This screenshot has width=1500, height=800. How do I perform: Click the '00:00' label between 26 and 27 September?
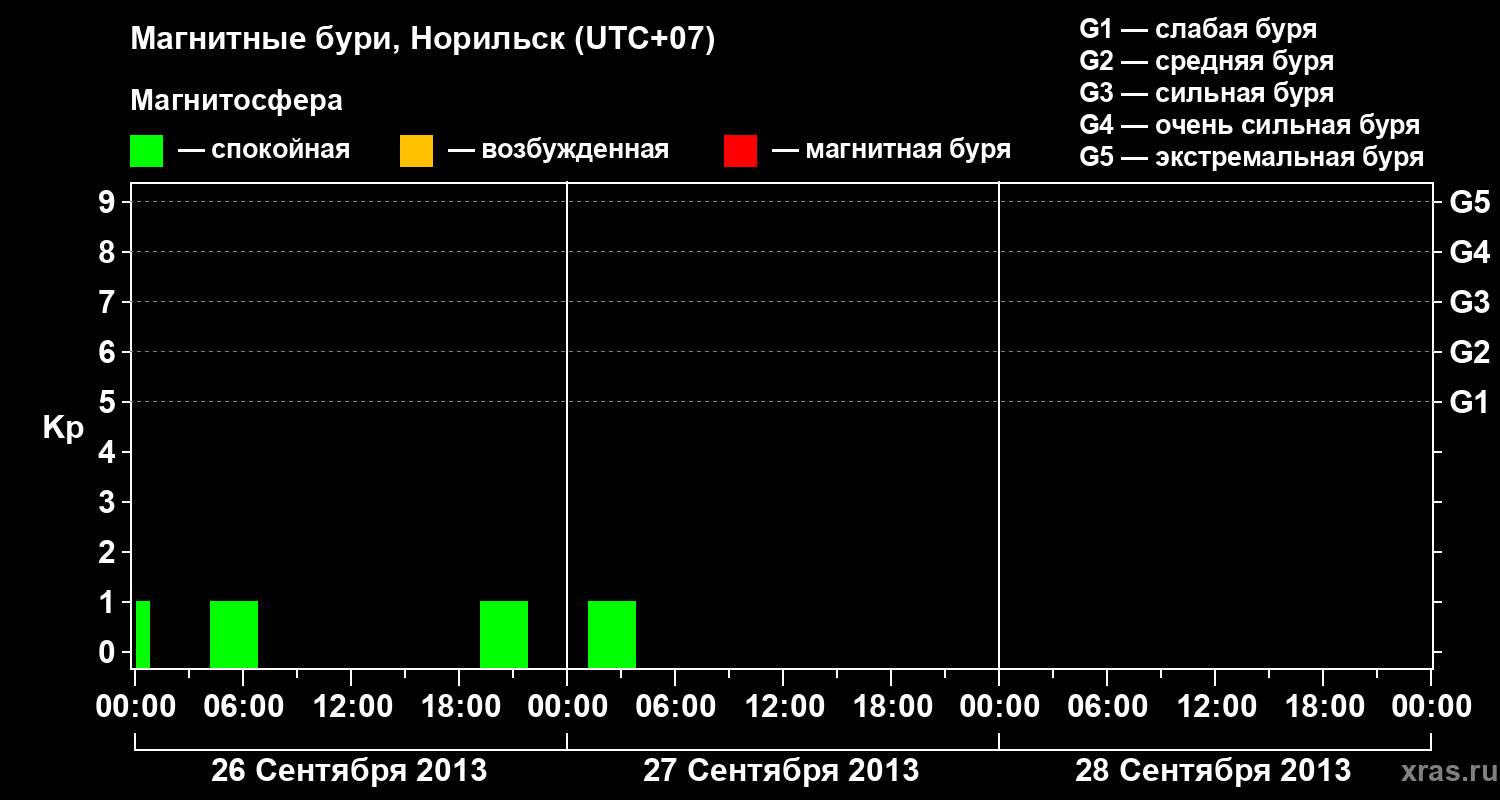(x=567, y=706)
